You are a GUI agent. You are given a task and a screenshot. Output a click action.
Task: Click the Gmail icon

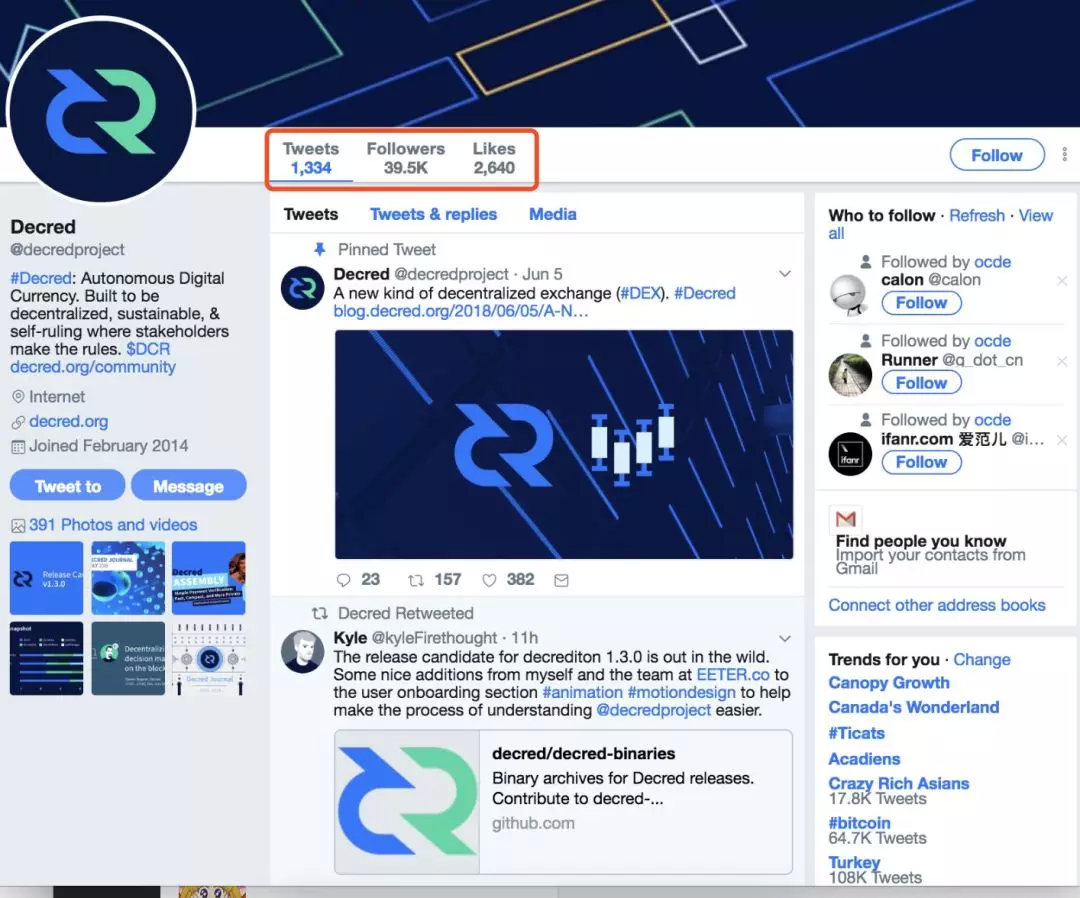click(846, 519)
